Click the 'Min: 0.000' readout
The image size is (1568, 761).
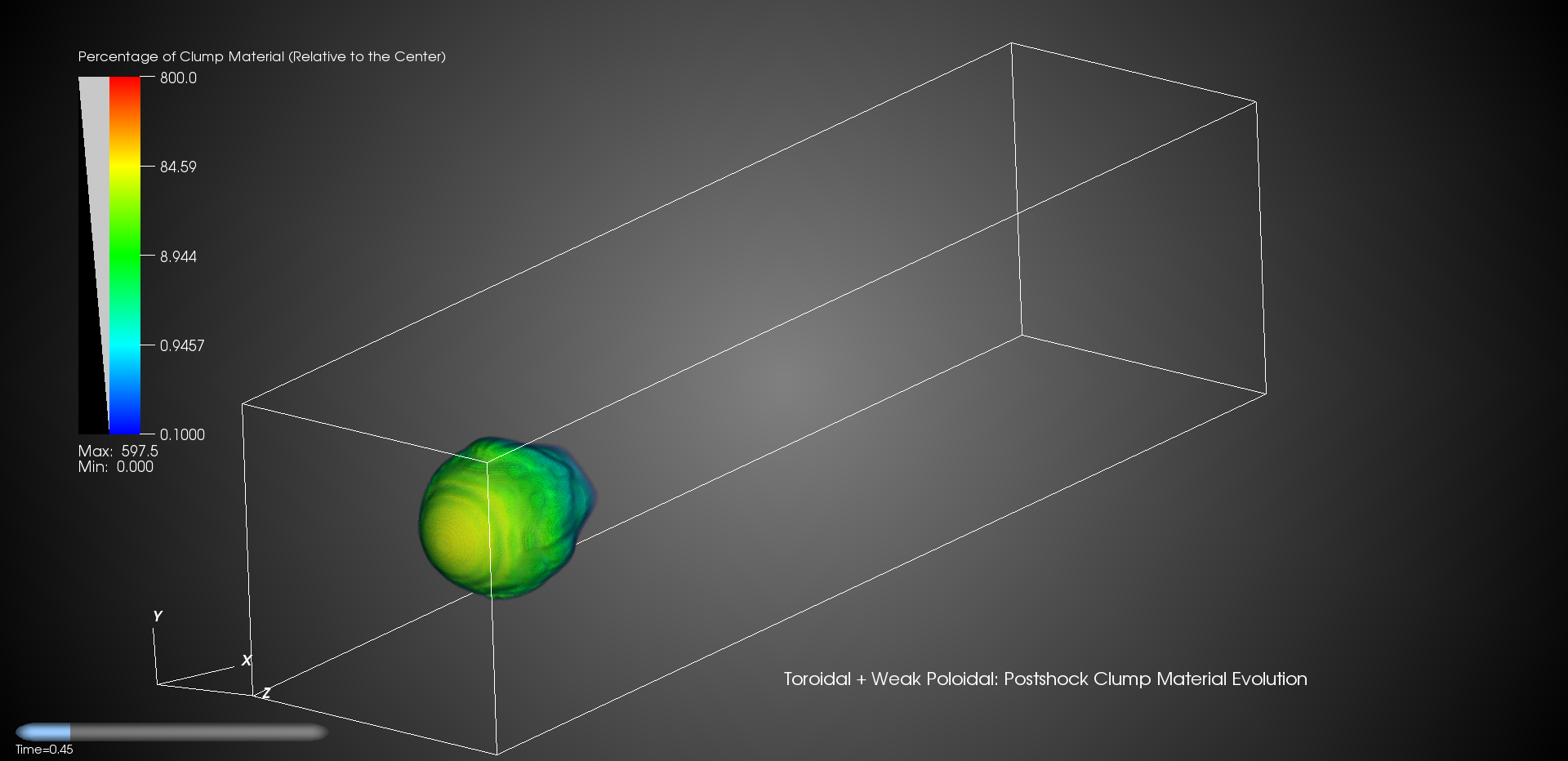[x=116, y=466]
